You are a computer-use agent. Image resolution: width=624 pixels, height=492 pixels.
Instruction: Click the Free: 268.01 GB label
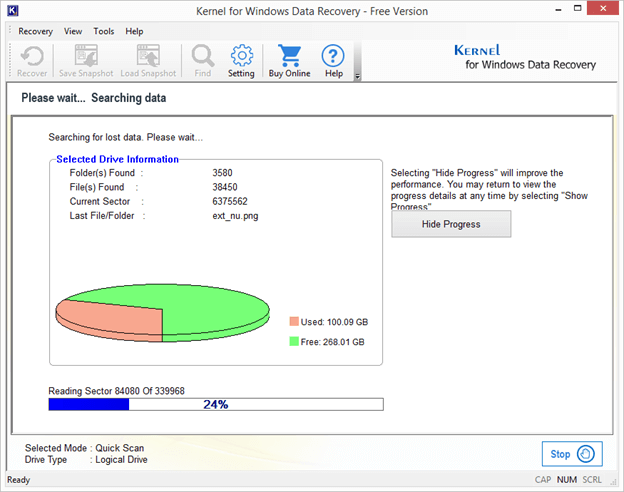pyautogui.click(x=332, y=342)
